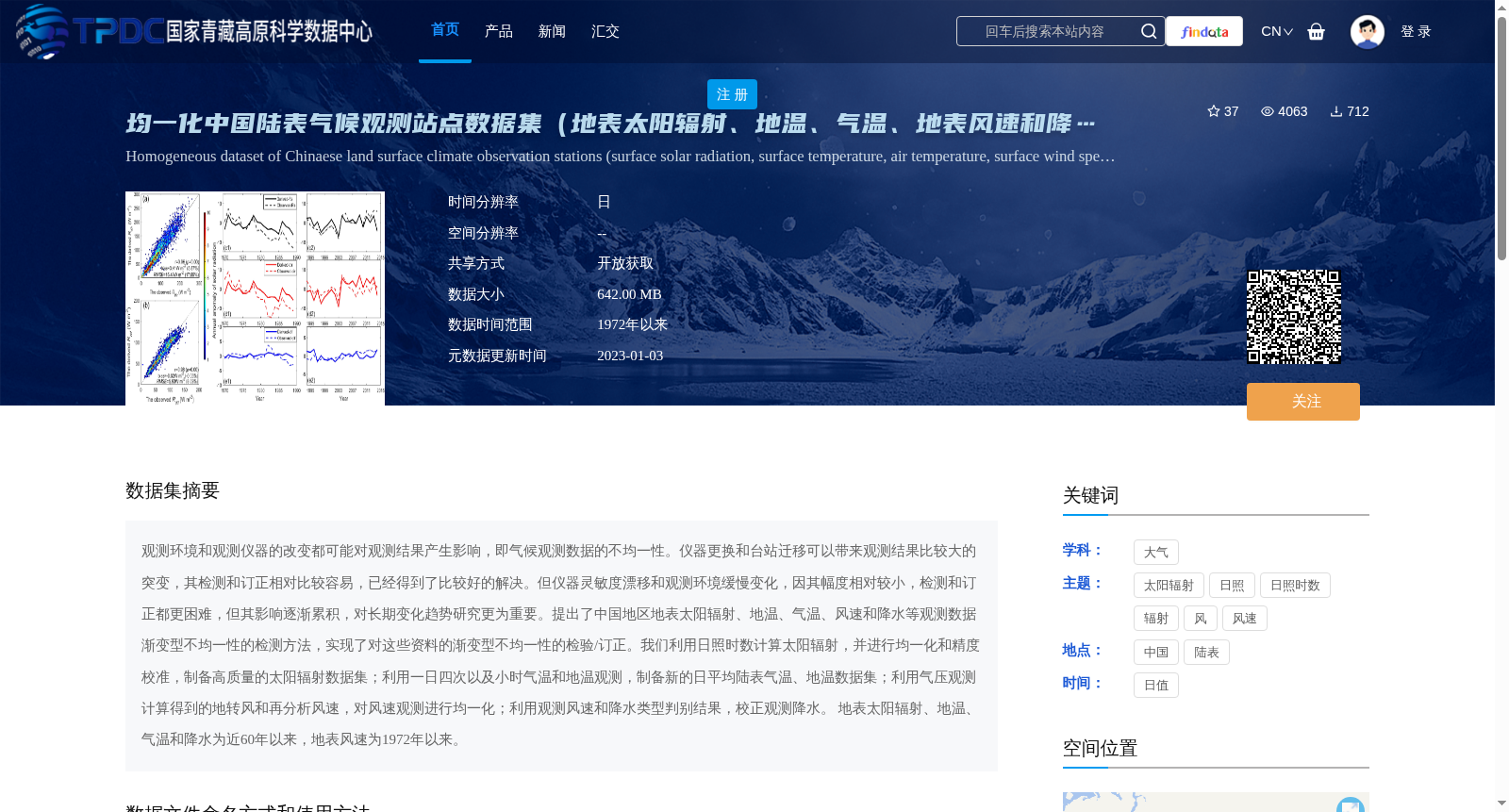Click the 2023-01-03 update date
Image resolution: width=1509 pixels, height=812 pixels.
coord(630,356)
